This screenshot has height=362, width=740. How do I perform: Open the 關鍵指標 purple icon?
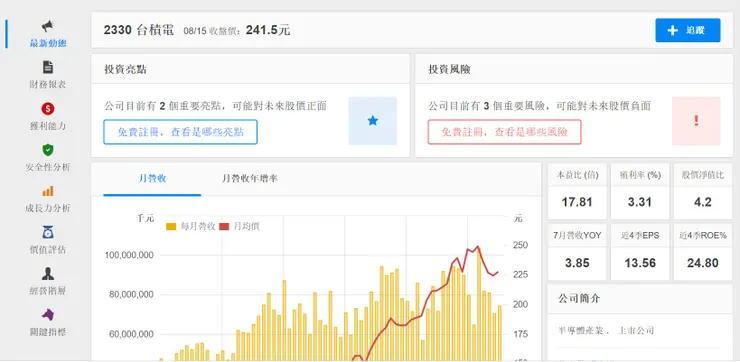(x=48, y=314)
